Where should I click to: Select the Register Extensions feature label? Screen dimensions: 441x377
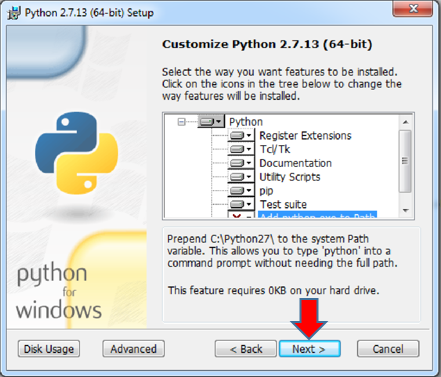pyautogui.click(x=305, y=136)
